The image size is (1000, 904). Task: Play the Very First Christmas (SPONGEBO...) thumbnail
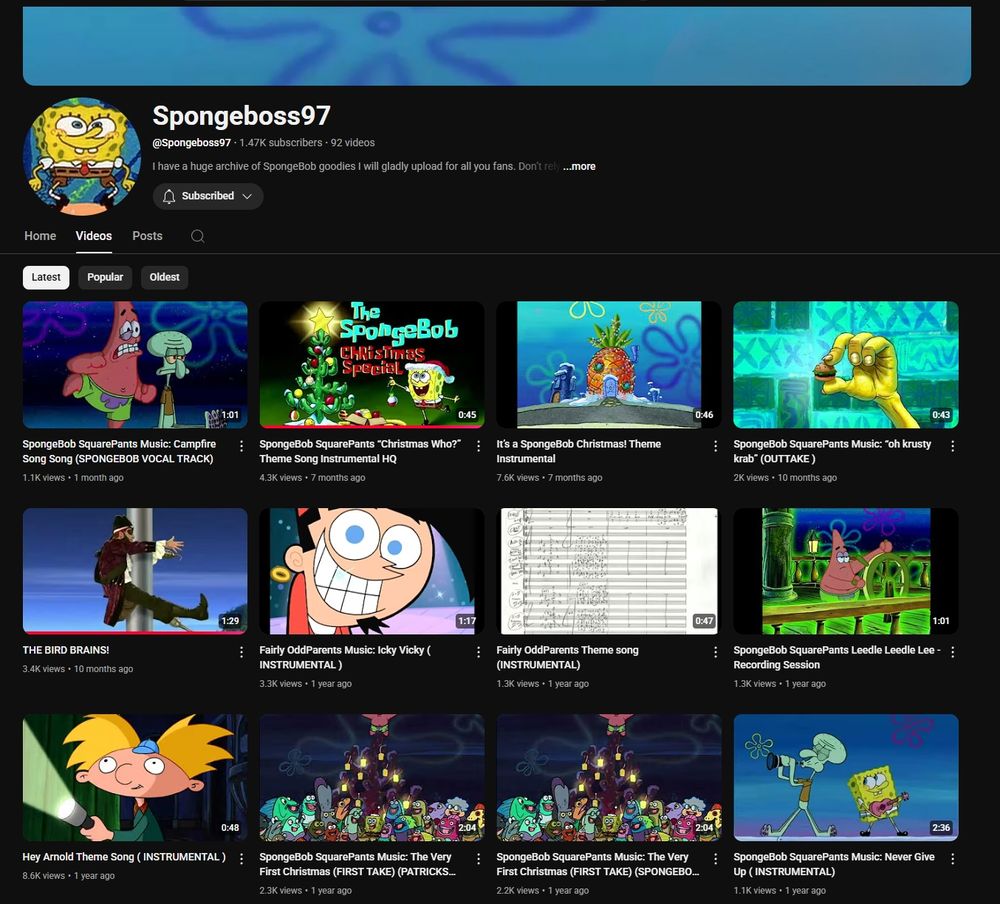[x=609, y=777]
